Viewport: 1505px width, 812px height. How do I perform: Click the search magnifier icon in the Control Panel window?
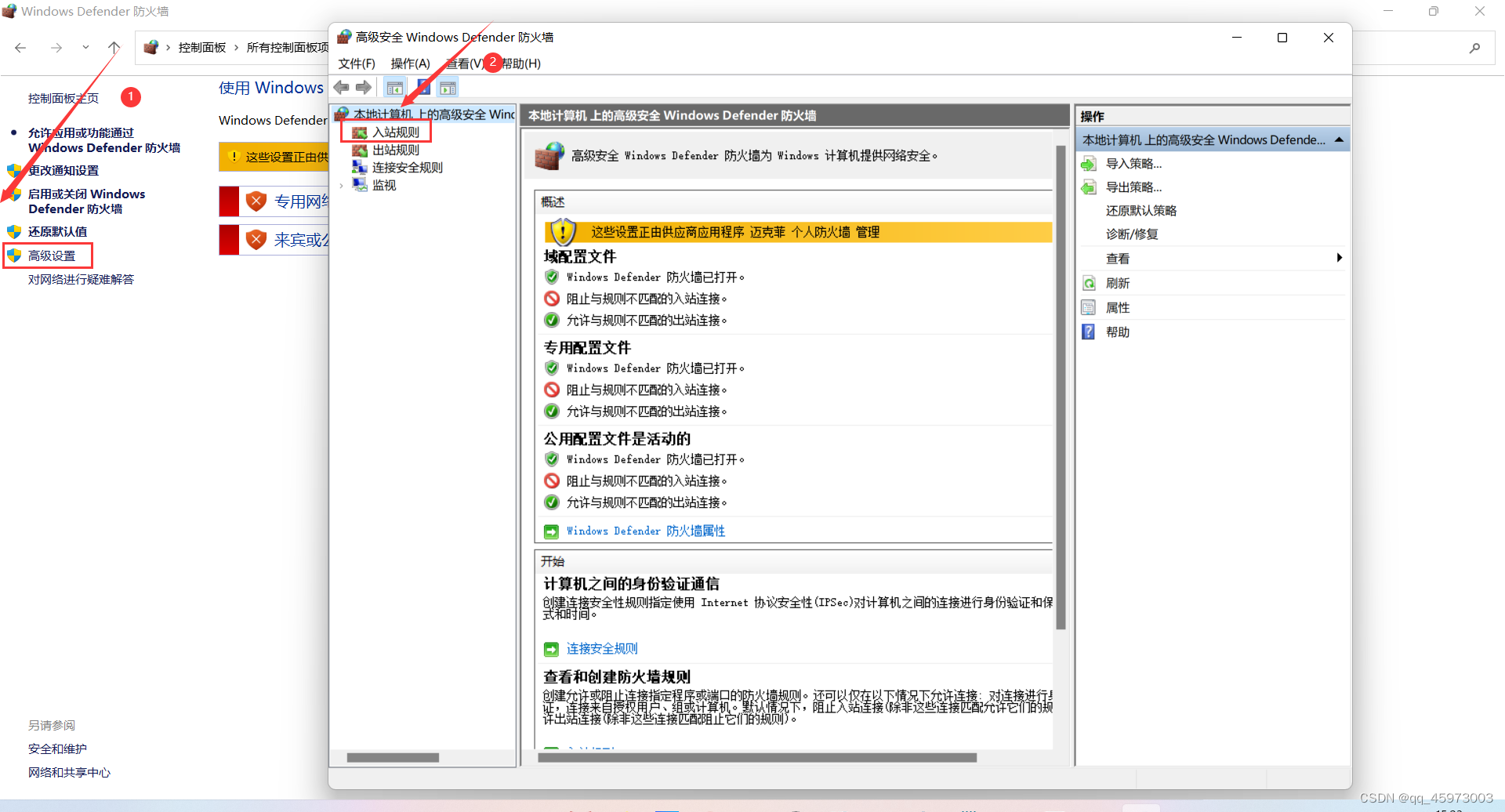(x=1474, y=48)
